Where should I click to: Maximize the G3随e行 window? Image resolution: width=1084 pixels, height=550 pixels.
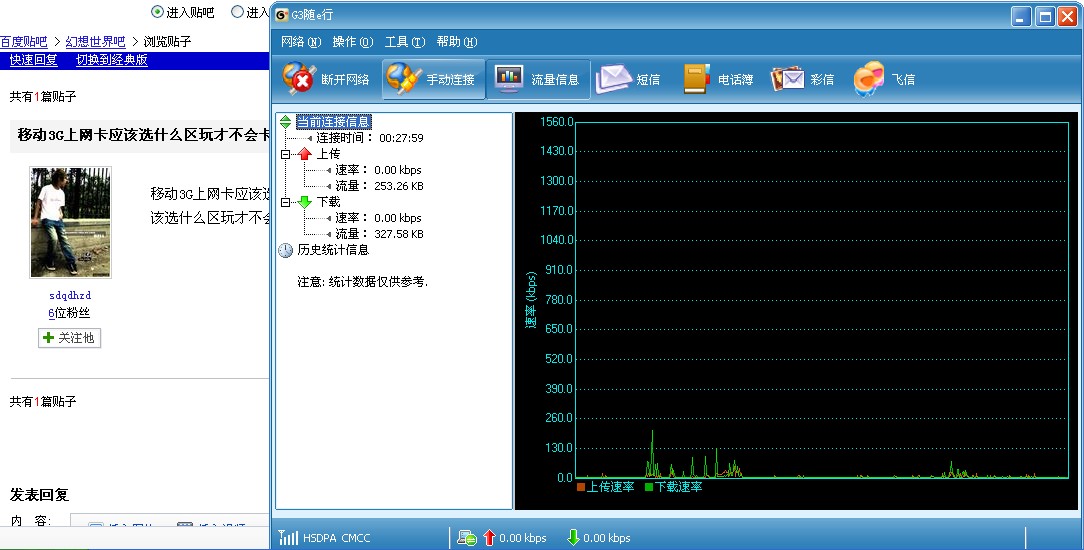(x=1045, y=17)
